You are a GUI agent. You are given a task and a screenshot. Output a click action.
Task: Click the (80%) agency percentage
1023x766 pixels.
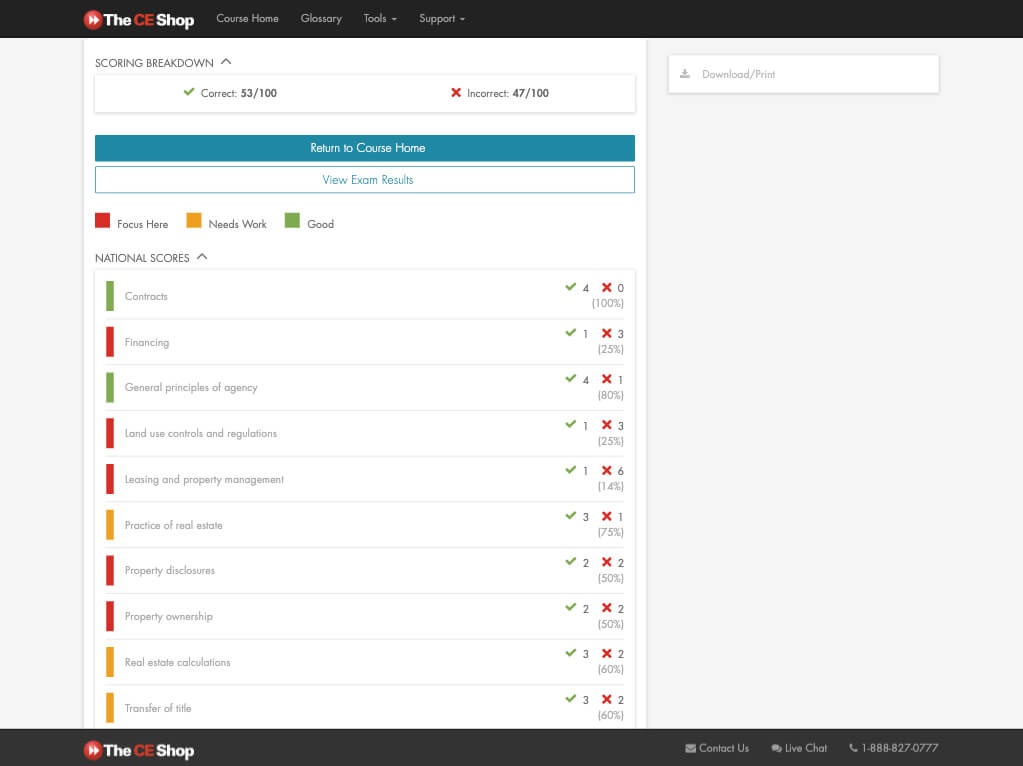point(611,395)
